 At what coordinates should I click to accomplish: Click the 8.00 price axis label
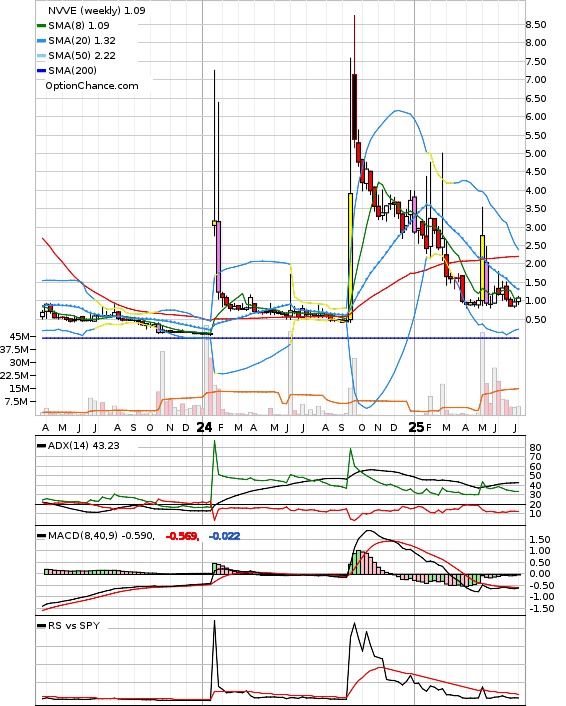536,43
